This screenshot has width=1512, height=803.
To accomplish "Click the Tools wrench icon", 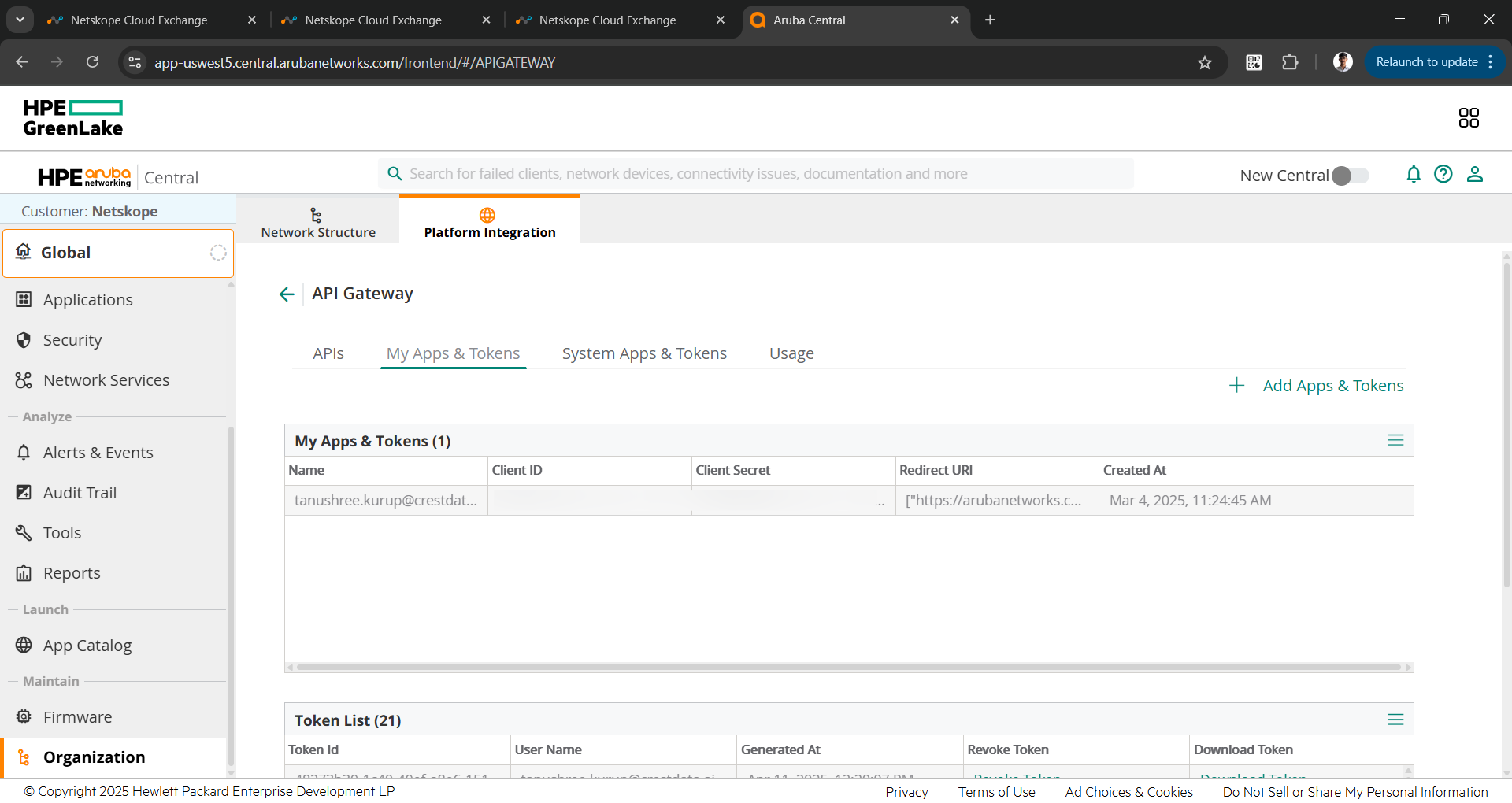I will pyautogui.click(x=24, y=532).
